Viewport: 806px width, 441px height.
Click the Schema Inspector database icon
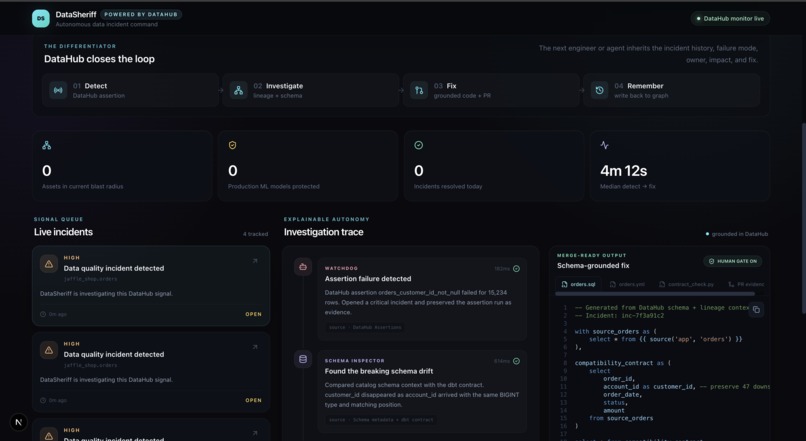(x=303, y=359)
